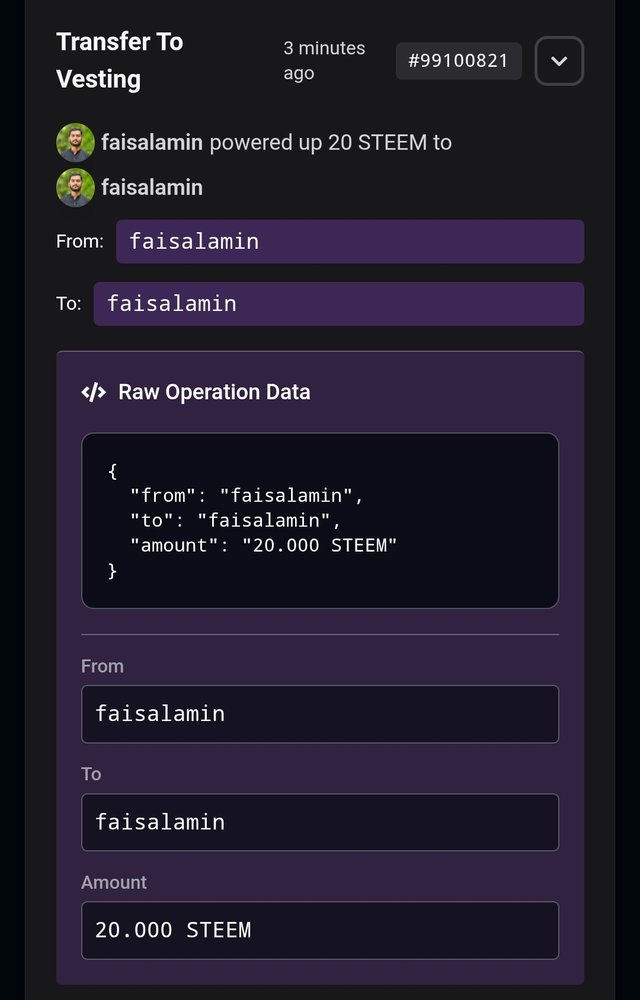The width and height of the screenshot is (640, 1000).
Task: Focus the From field in raw data
Action: 319,714
